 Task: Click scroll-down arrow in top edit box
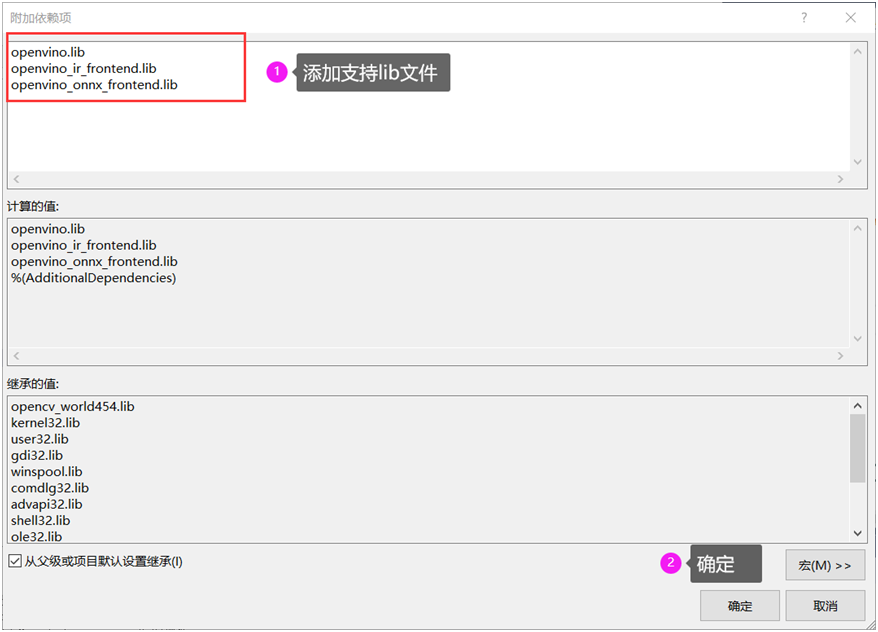(857, 162)
